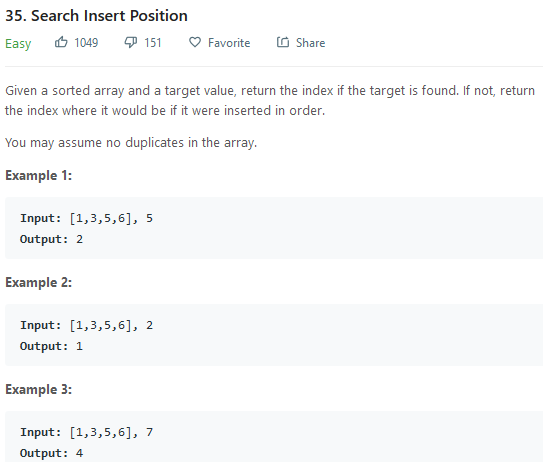
Task: Click the Example 1 heading
Action: 38,176
